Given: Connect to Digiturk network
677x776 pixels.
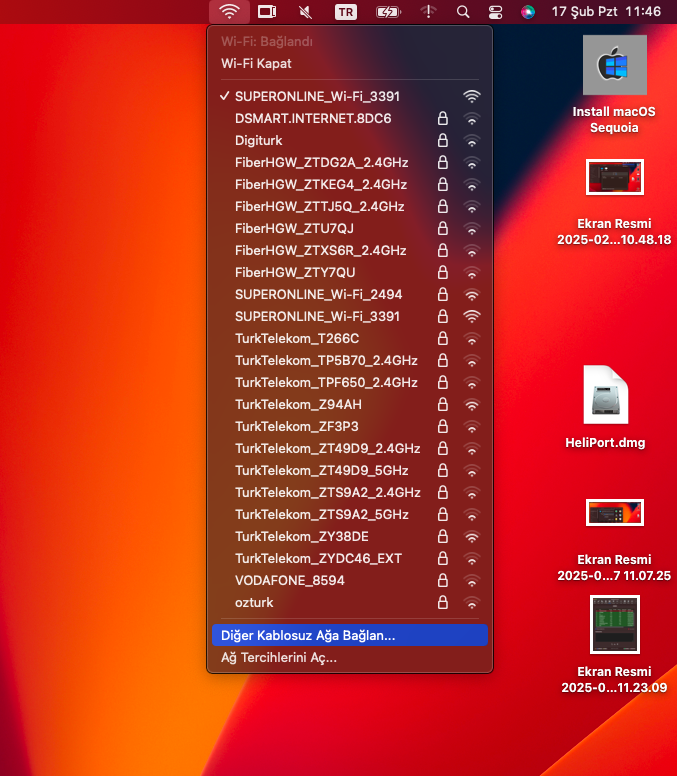Looking at the screenshot, I should (350, 141).
